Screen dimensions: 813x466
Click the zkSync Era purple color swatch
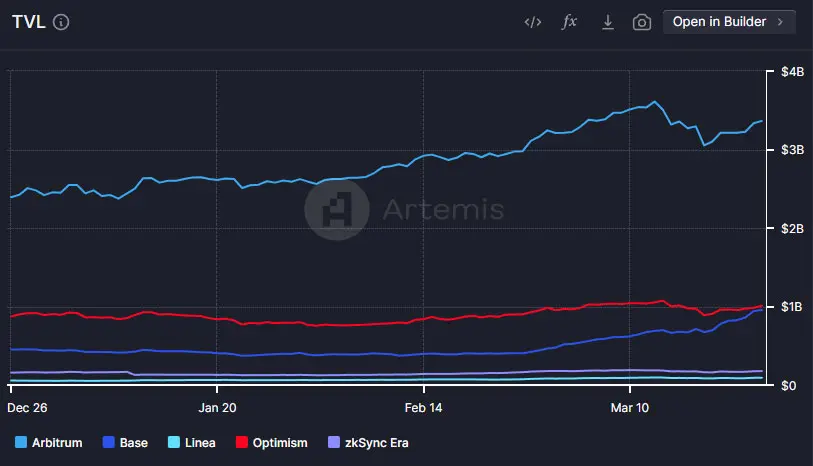coord(334,442)
